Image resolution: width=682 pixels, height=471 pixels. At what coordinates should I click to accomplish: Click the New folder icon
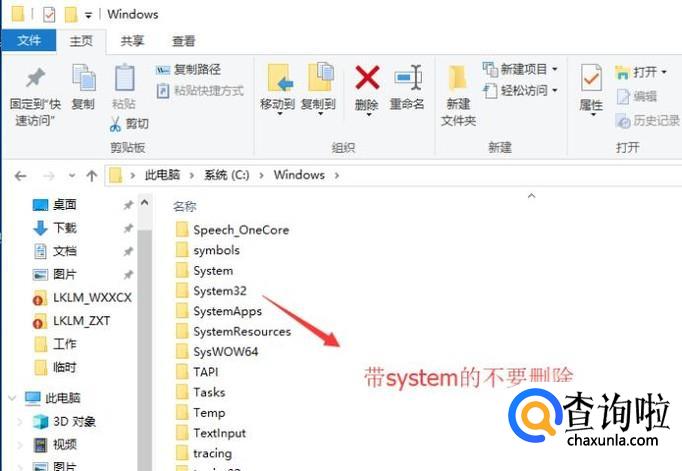click(457, 78)
